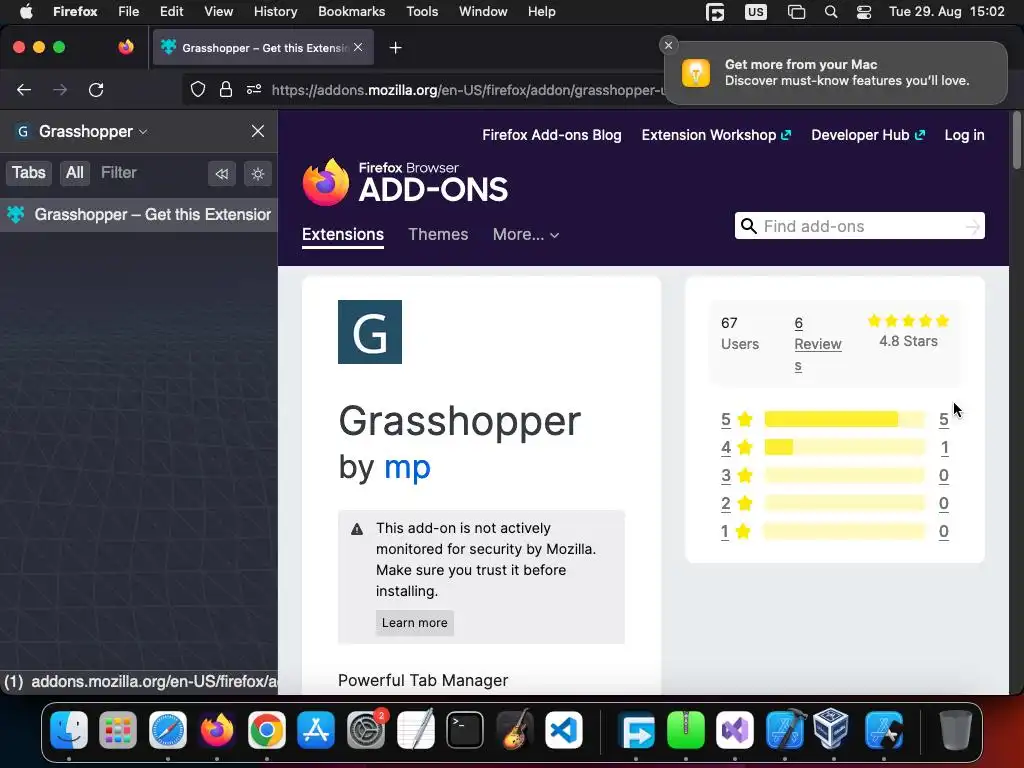Open the Get more from your Mac notification
This screenshot has height=768, width=1024.
click(836, 72)
